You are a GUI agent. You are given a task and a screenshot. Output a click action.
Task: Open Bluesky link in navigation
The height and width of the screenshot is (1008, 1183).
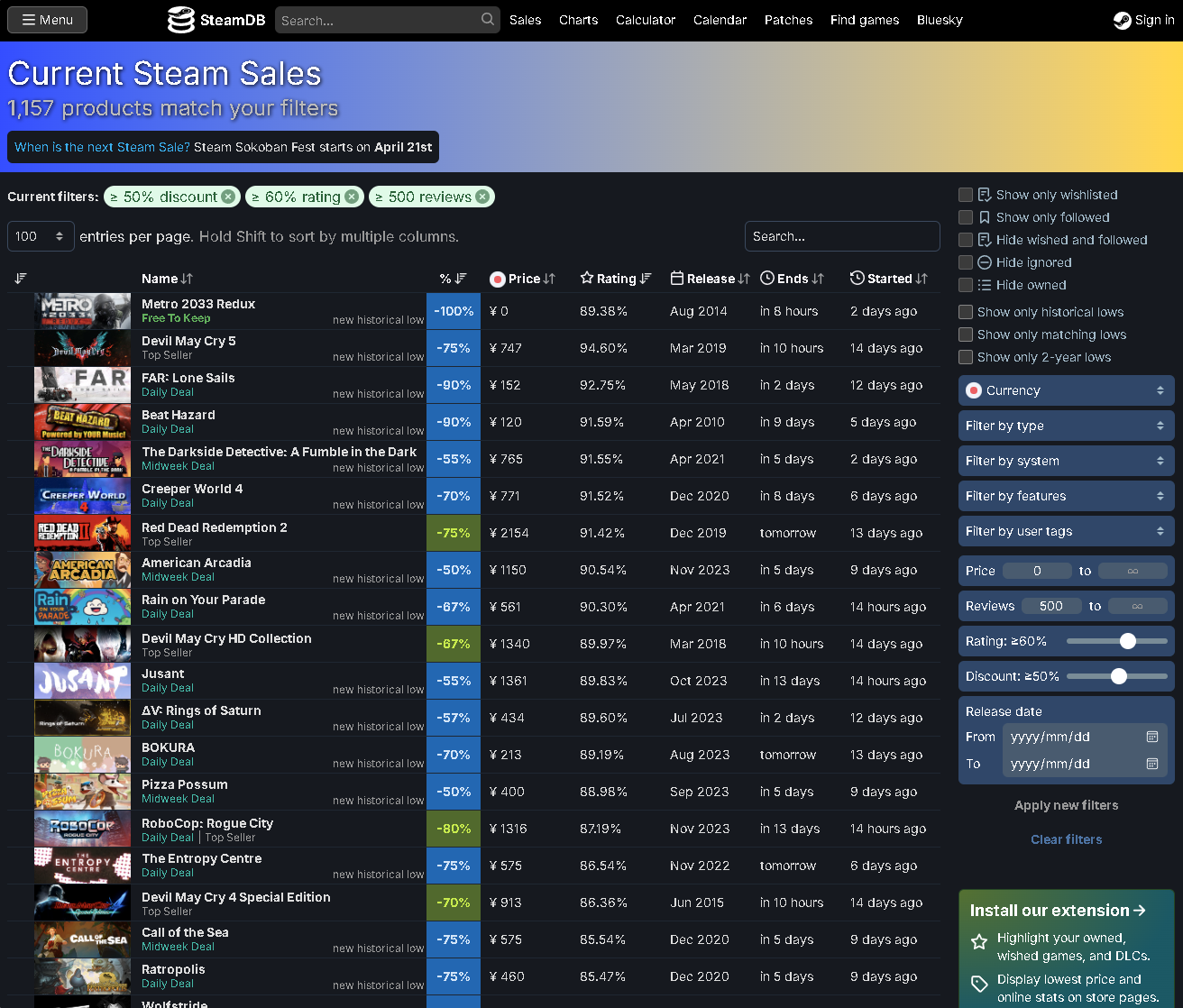[x=940, y=20]
